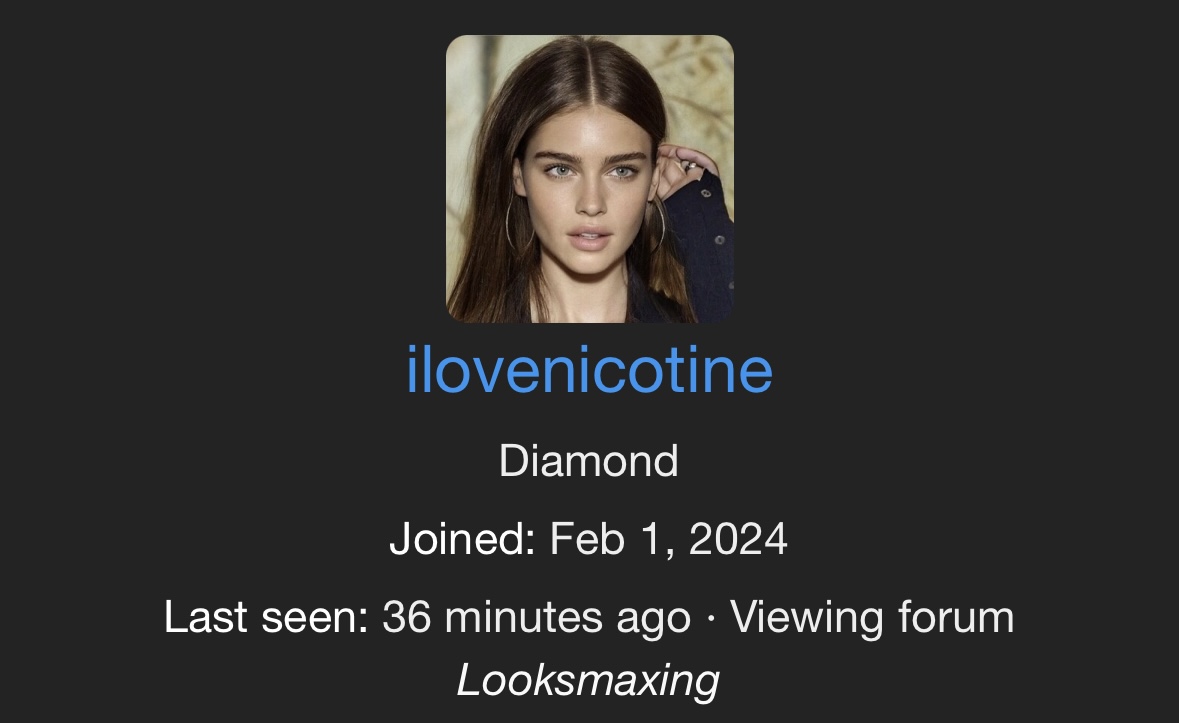
Task: Open the ilovenicotine profile avatar image
Action: click(x=590, y=179)
